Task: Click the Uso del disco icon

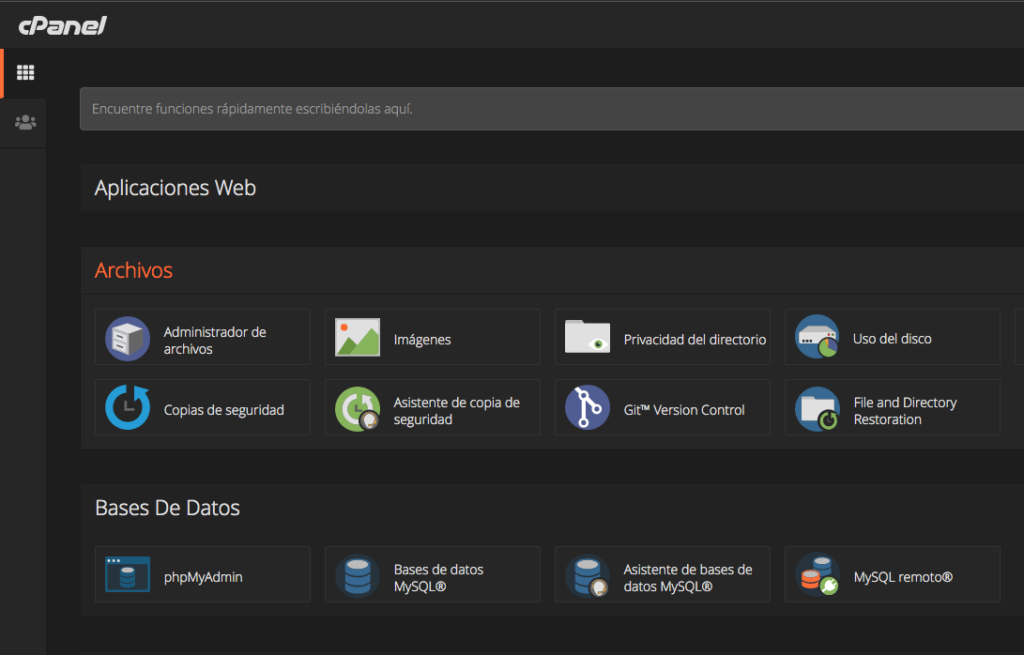Action: coord(817,337)
